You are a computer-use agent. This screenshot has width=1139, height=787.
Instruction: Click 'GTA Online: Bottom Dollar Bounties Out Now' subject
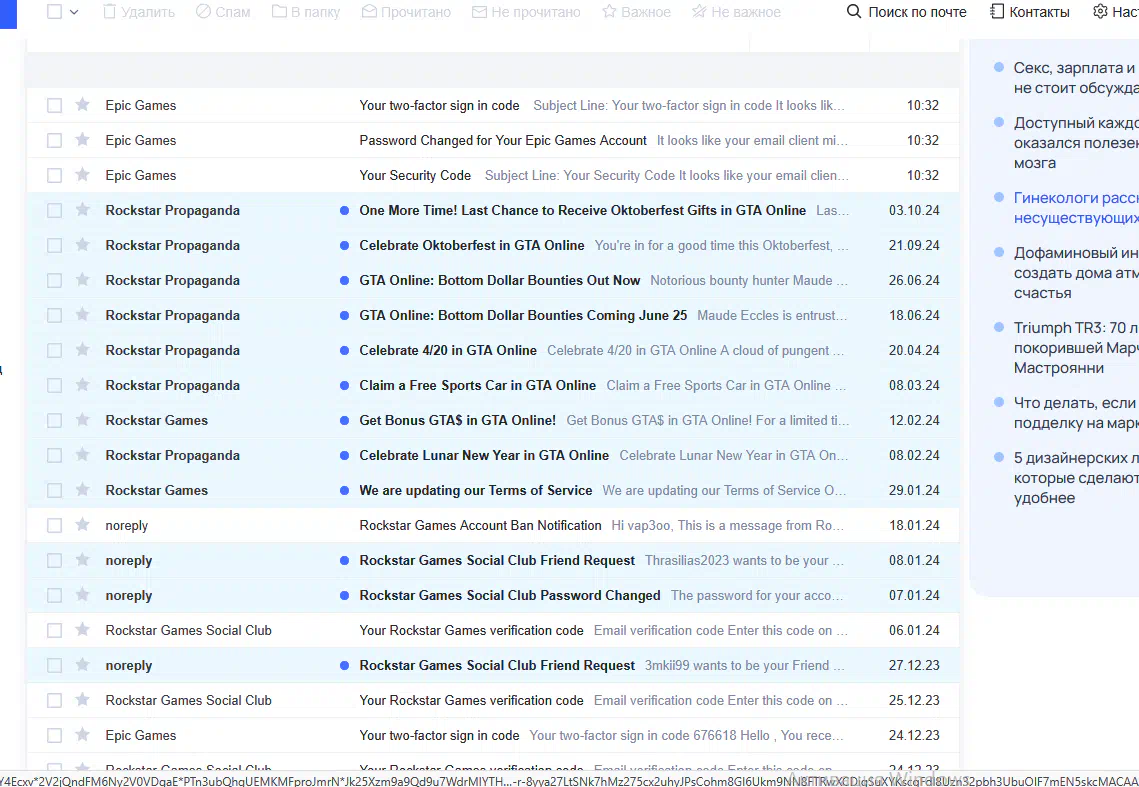click(500, 281)
